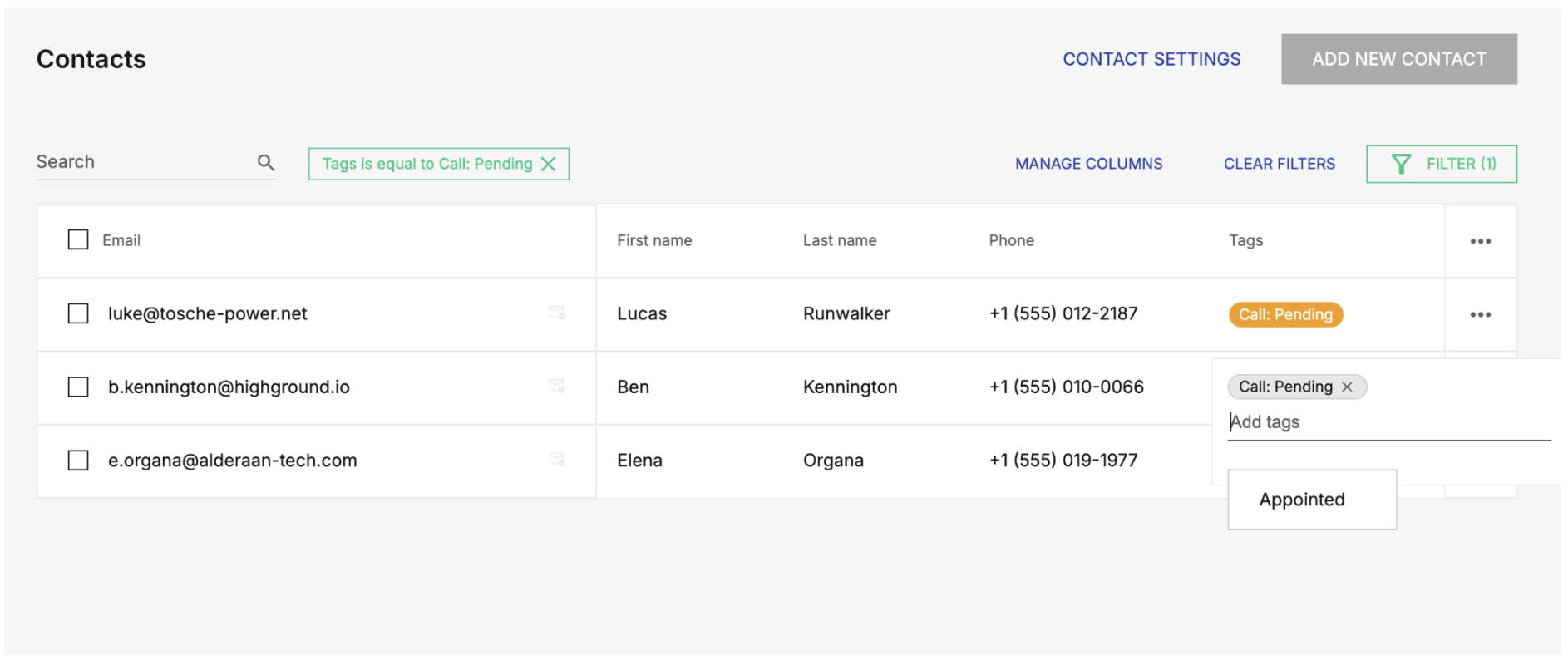
Task: Click the search magnifier icon
Action: coord(266,163)
